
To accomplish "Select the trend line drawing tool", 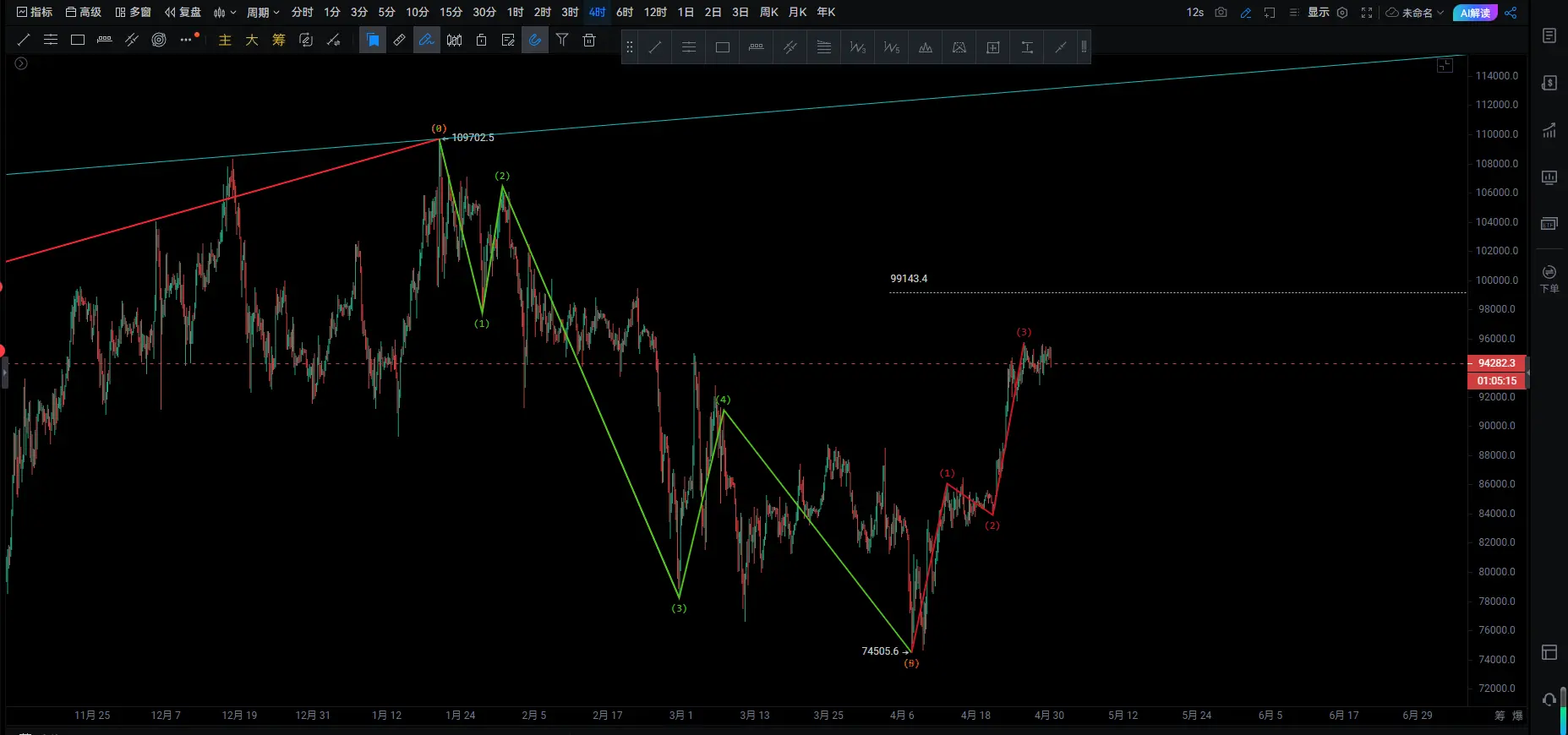I will coord(24,40).
